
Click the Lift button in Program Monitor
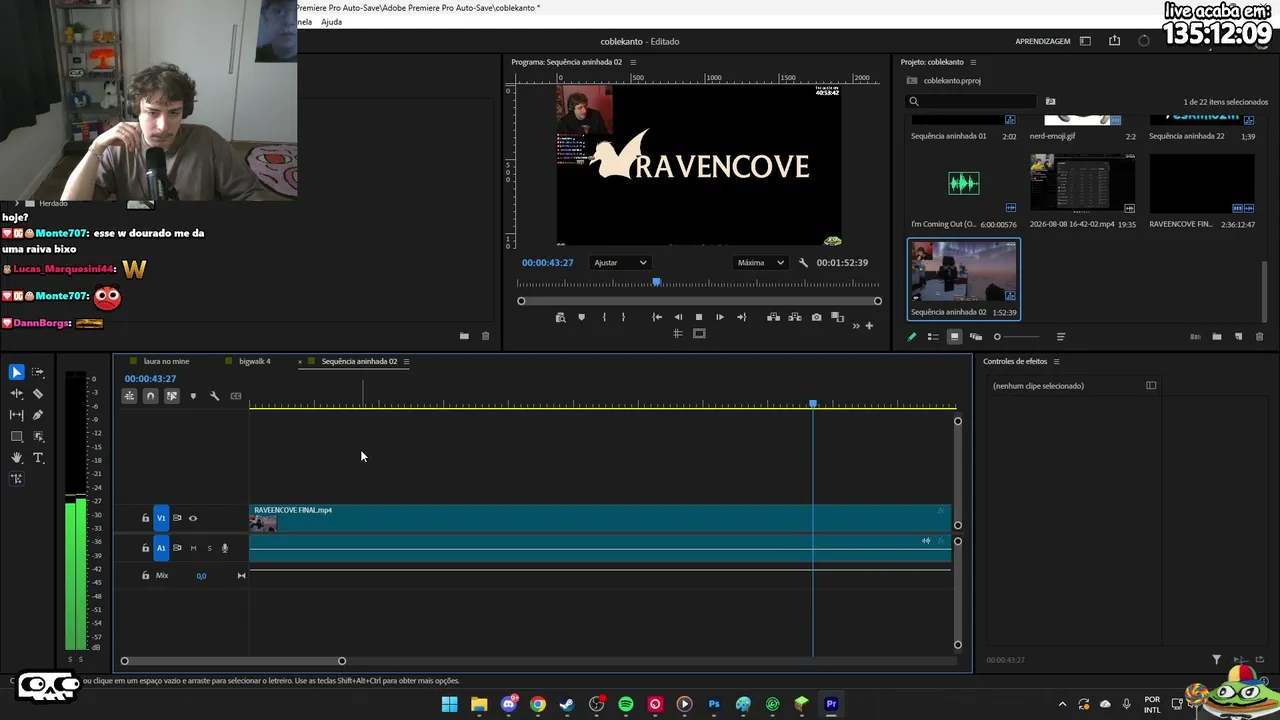click(x=773, y=317)
